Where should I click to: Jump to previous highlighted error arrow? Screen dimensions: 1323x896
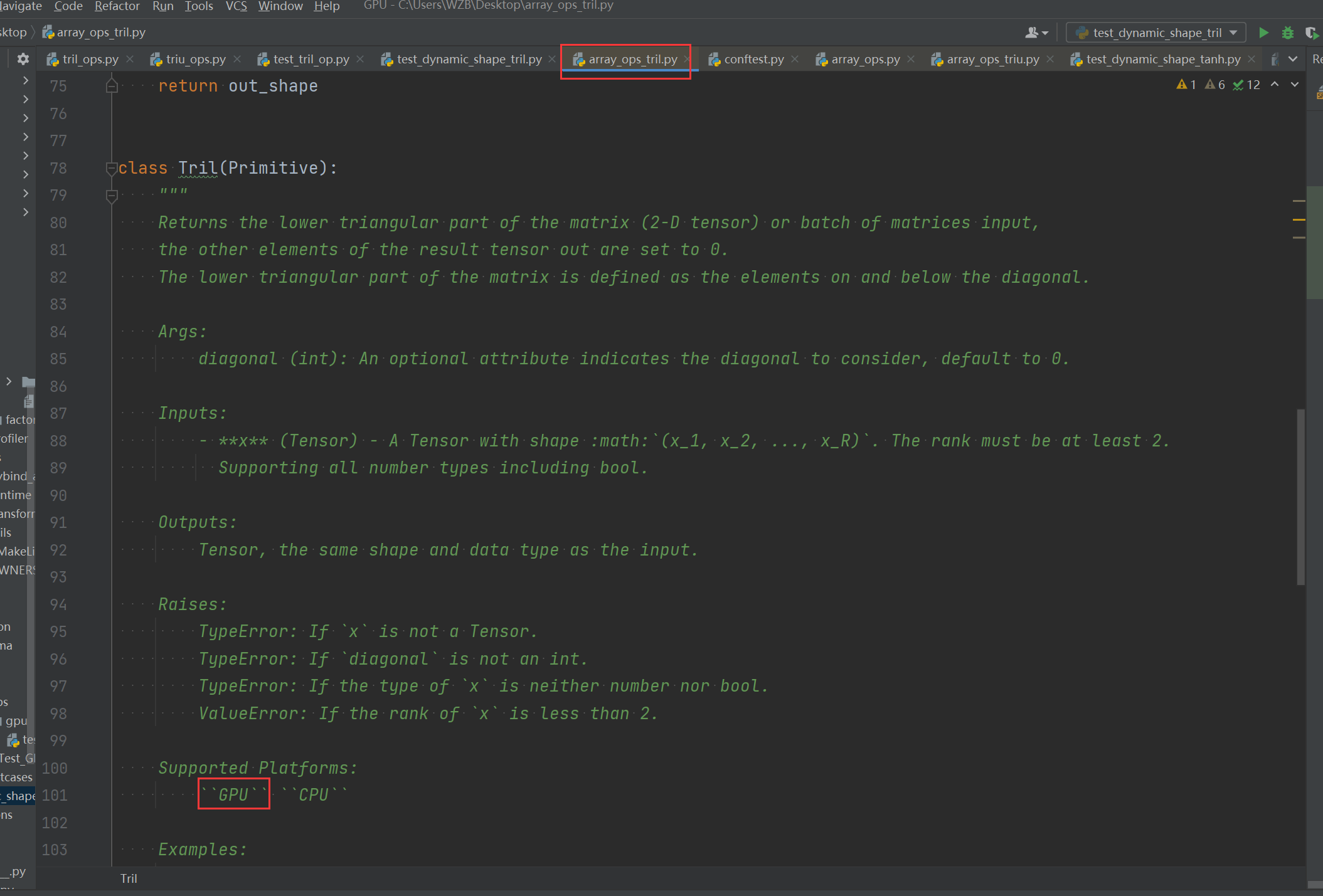1275,85
